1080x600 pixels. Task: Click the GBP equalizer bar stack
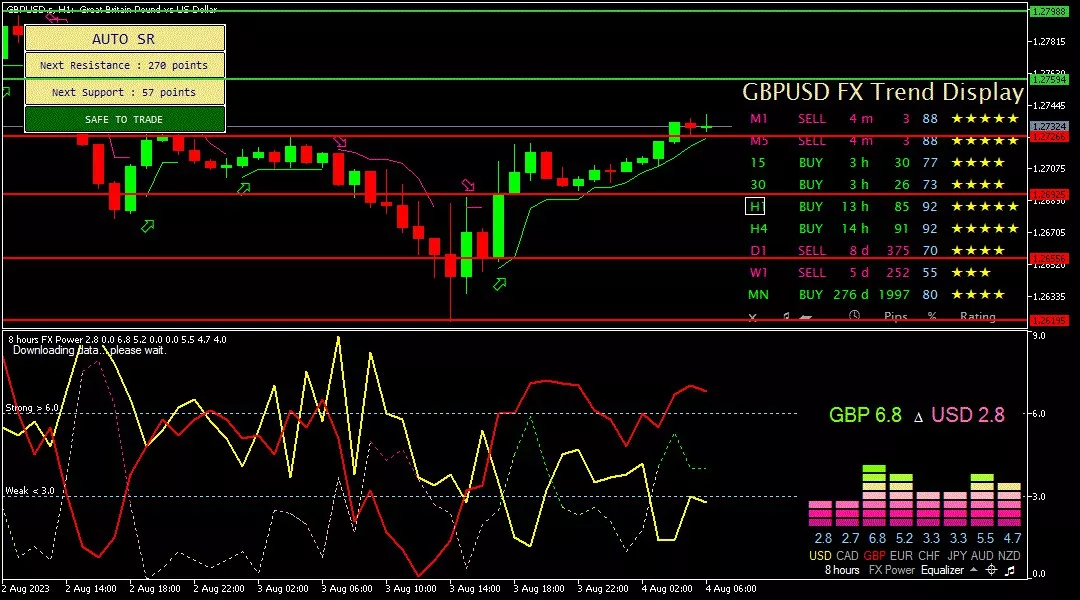874,496
